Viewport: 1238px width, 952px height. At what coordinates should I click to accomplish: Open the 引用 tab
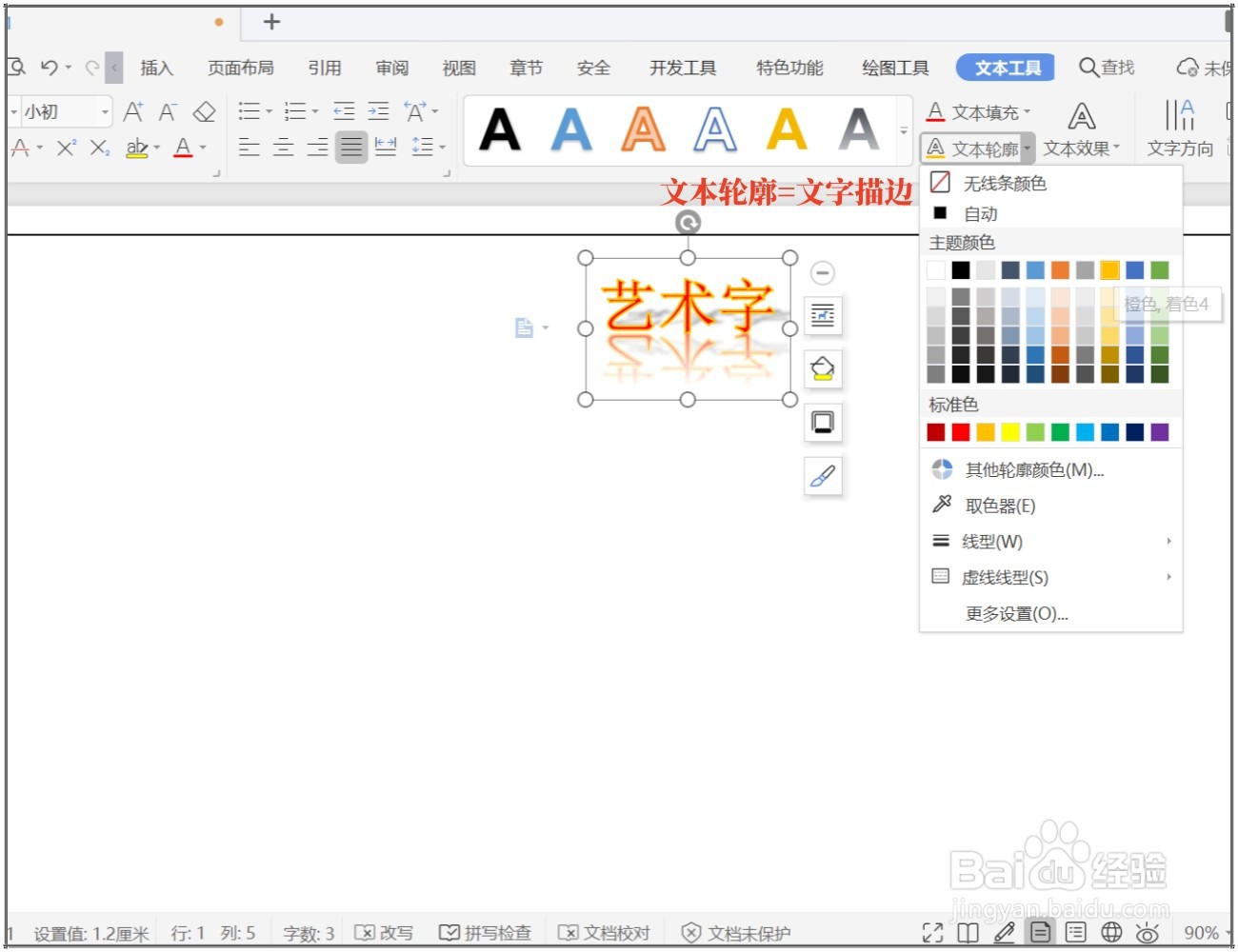click(x=325, y=68)
